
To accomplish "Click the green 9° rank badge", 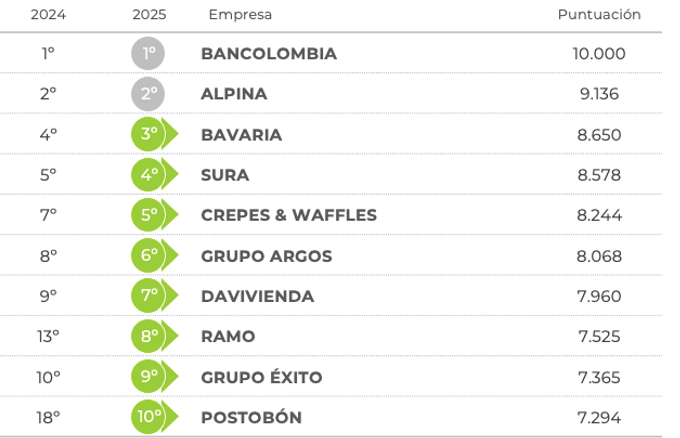I will point(150,377).
